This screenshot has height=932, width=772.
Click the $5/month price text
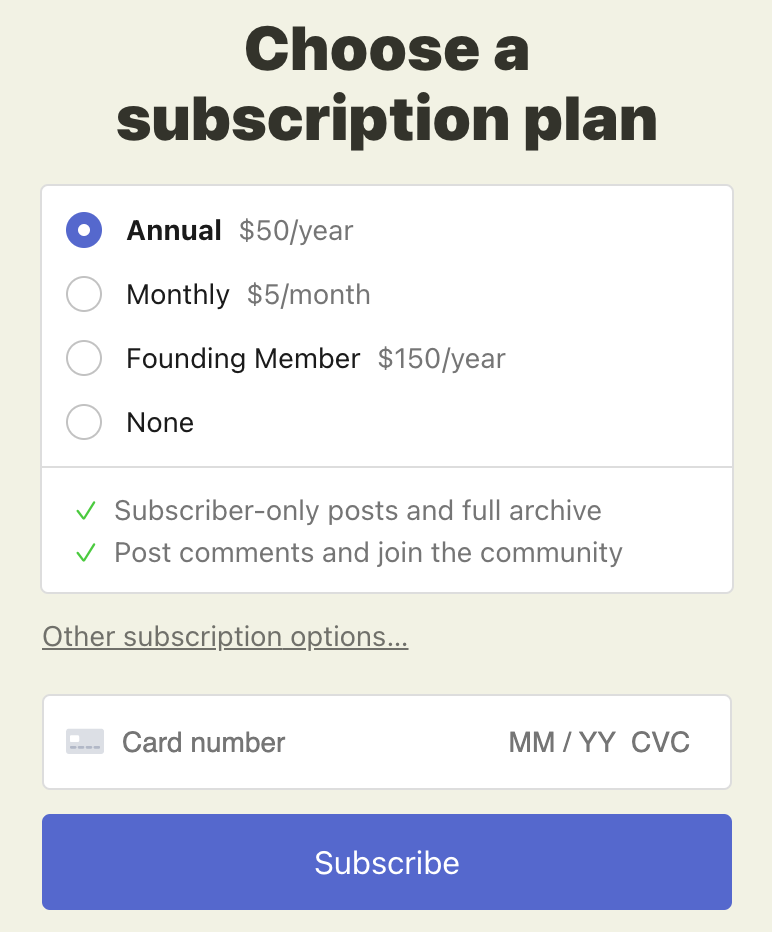308,295
